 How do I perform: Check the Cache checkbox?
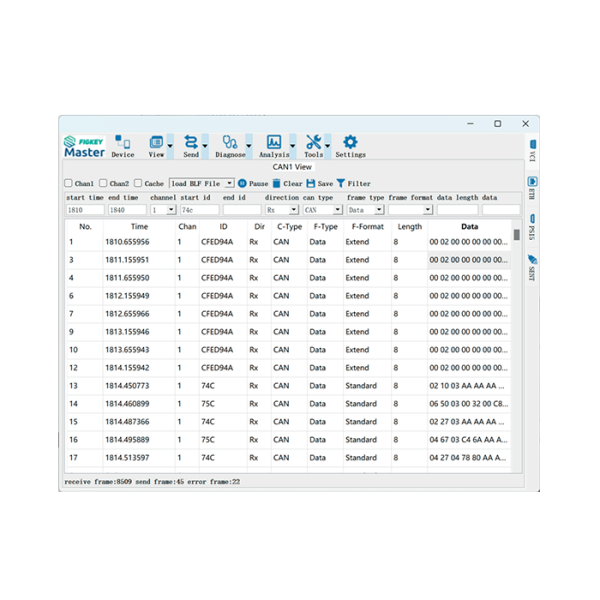point(138,184)
